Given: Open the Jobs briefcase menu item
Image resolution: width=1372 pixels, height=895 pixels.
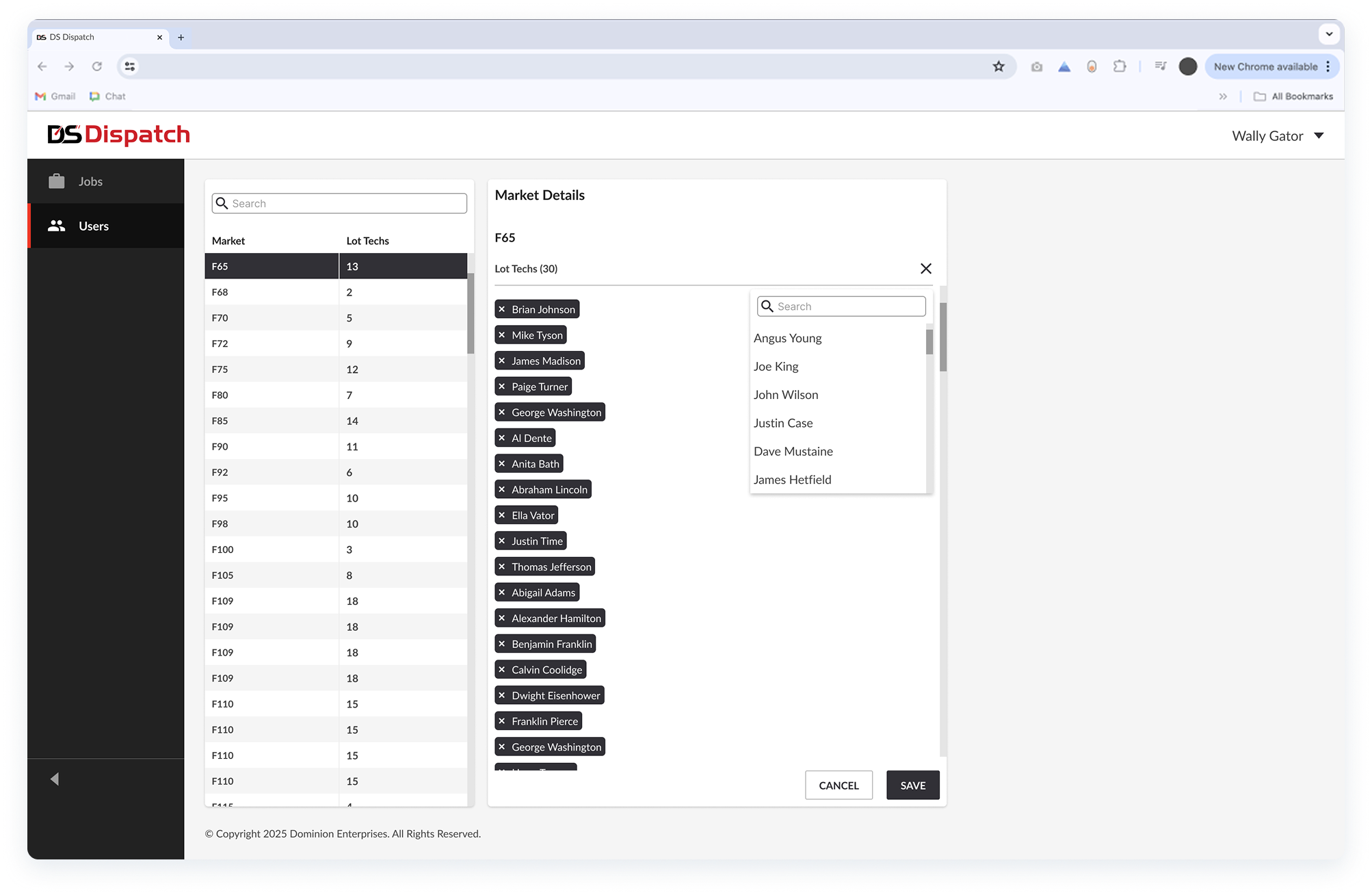Looking at the screenshot, I should (90, 181).
